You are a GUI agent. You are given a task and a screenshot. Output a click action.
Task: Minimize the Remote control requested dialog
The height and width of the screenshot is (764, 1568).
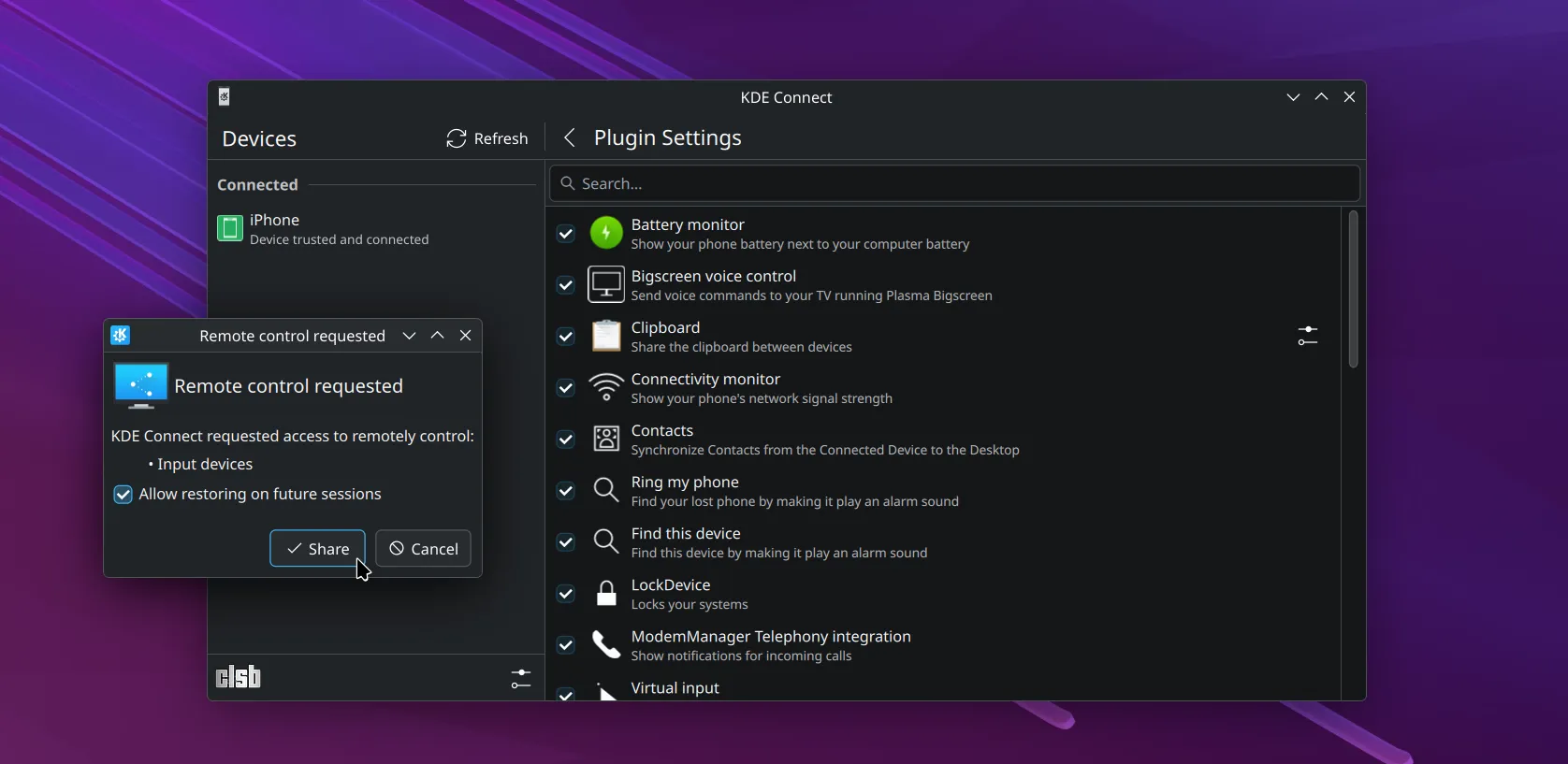[410, 336]
